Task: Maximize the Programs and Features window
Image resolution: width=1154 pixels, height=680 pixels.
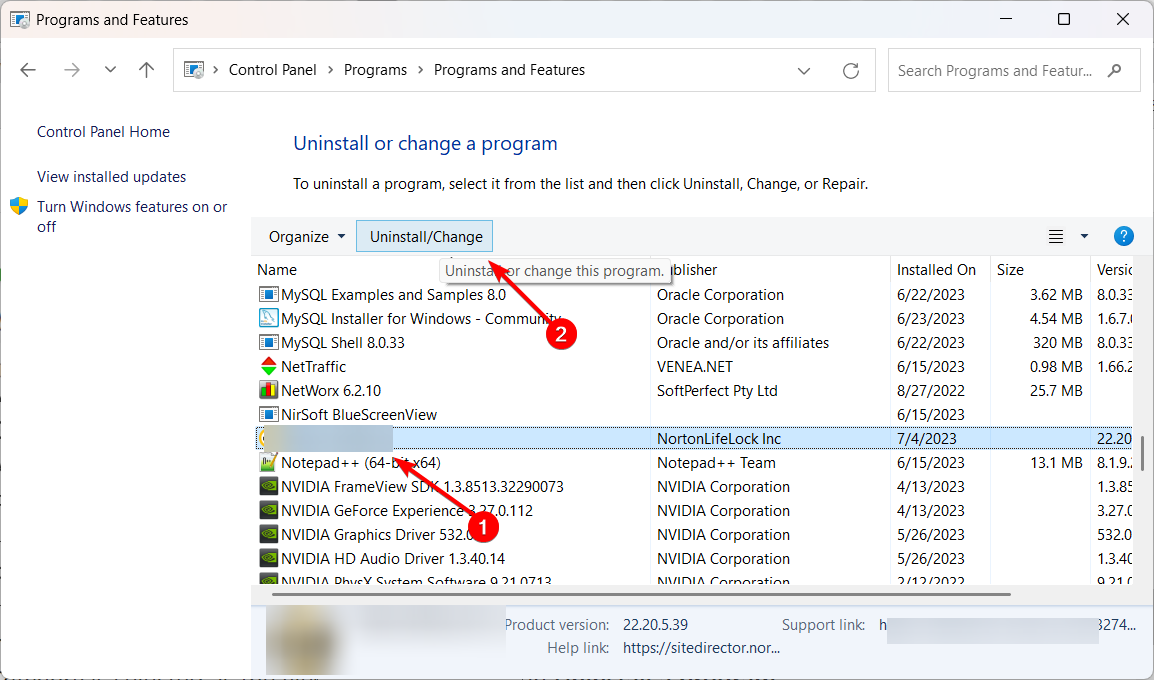Action: (1063, 19)
